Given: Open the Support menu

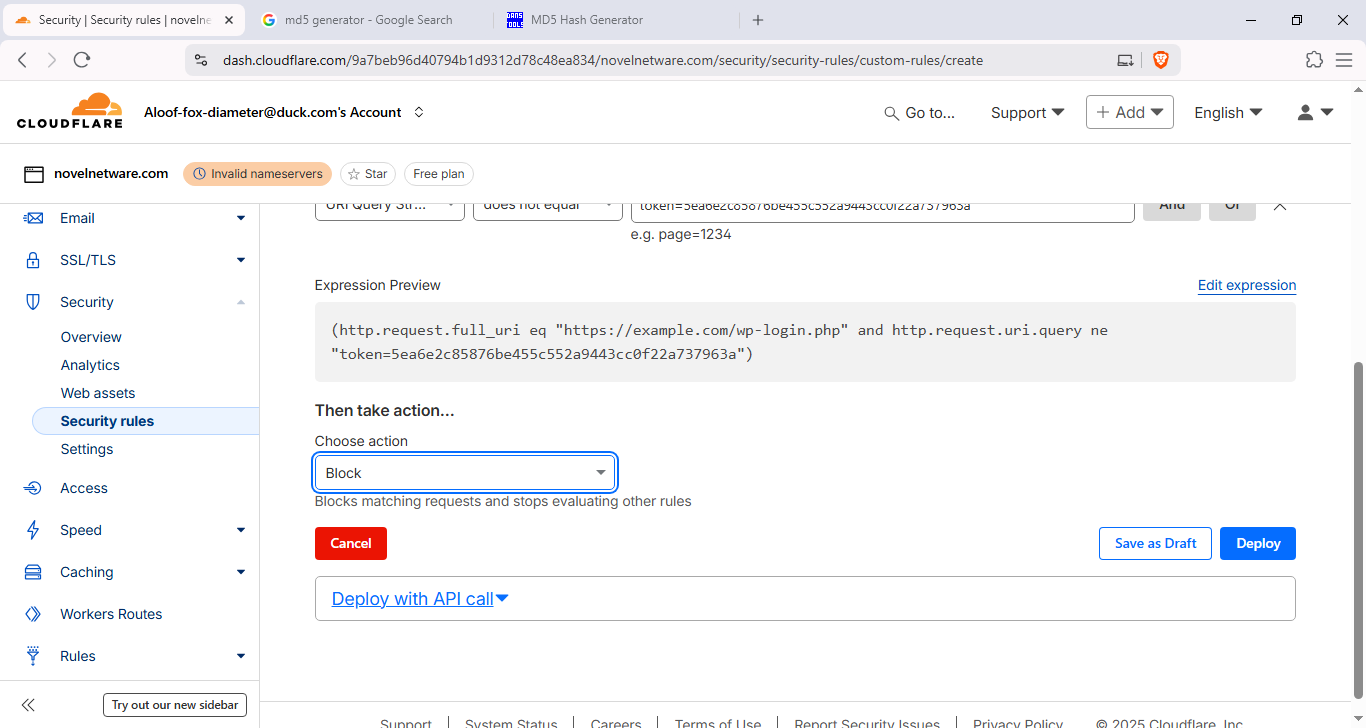Looking at the screenshot, I should coord(1027,113).
